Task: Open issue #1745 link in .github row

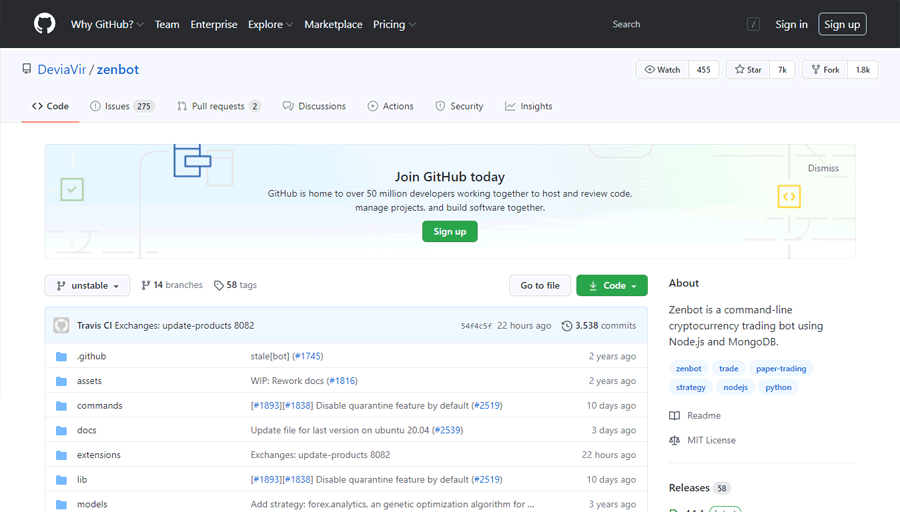Action: pyautogui.click(x=308, y=356)
